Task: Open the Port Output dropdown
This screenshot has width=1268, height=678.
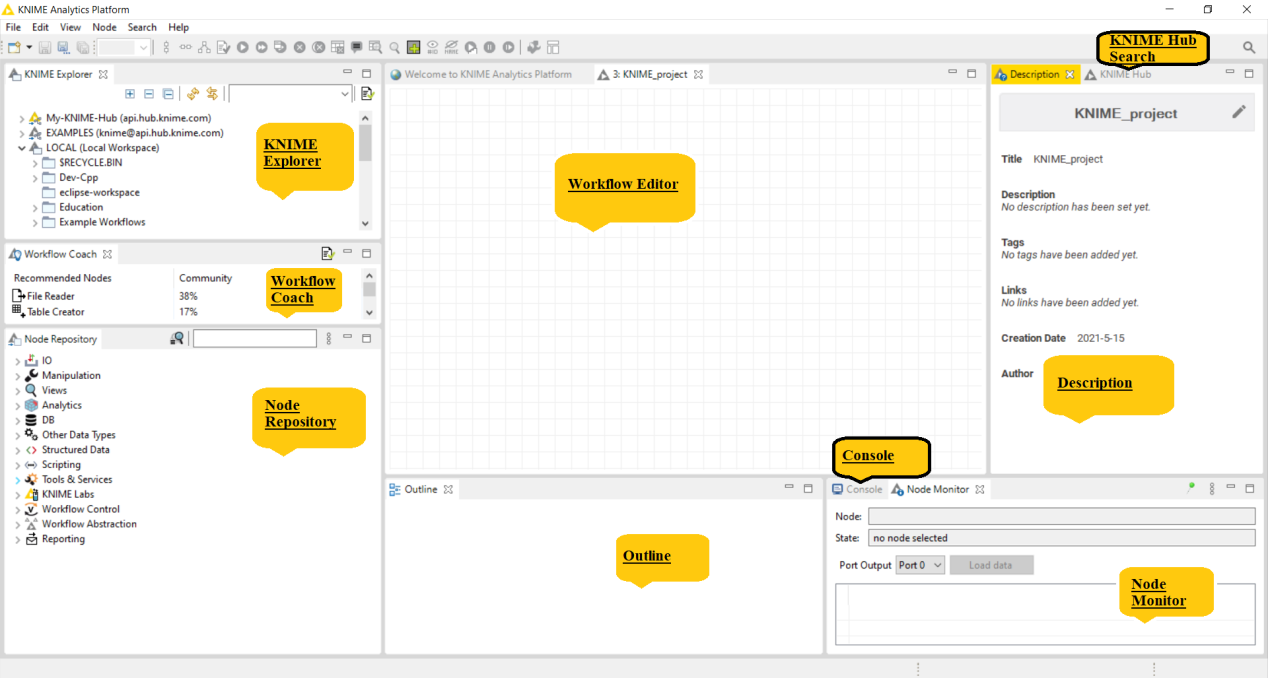Action: [x=920, y=565]
